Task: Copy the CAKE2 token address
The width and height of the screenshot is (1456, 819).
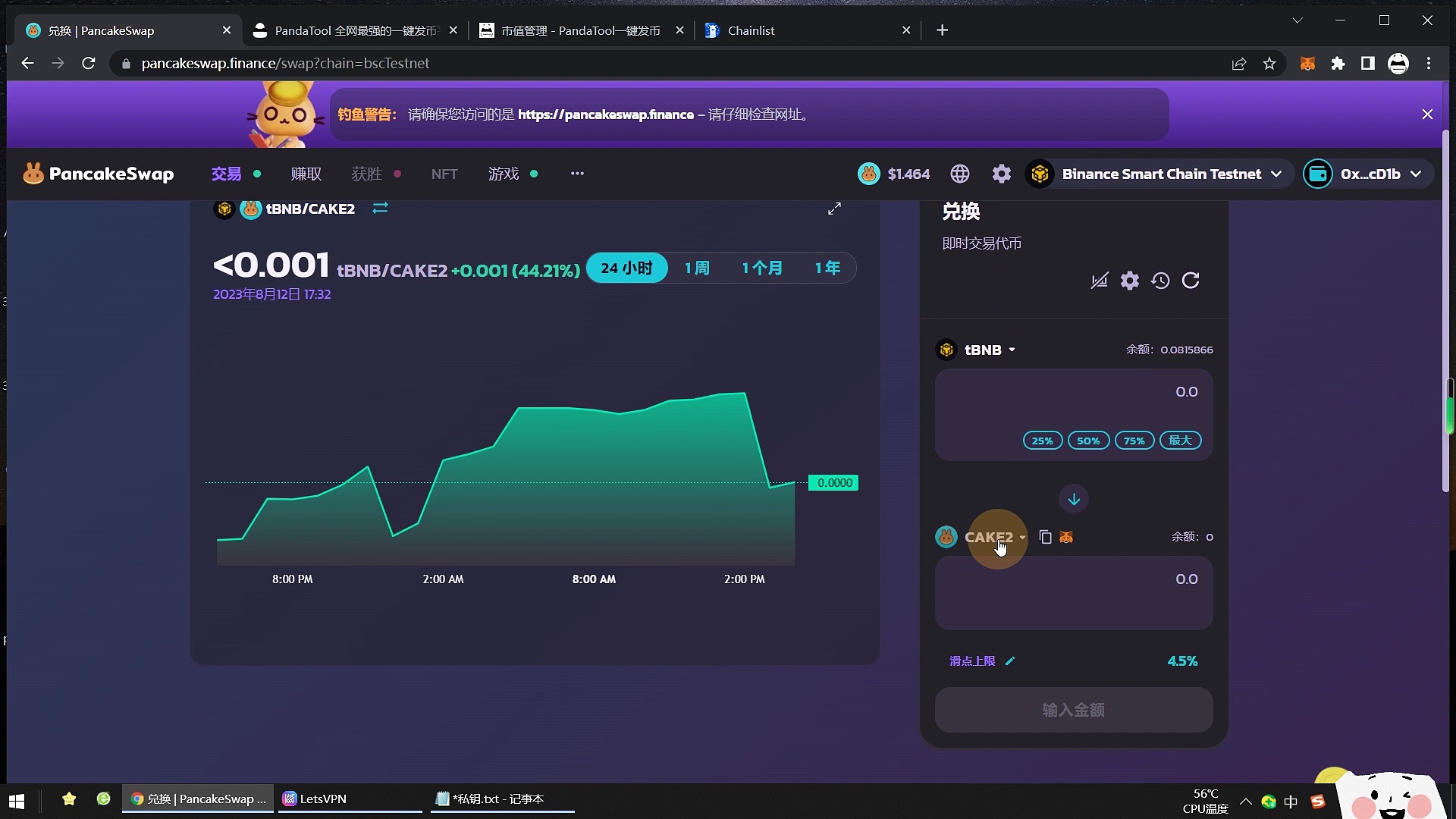Action: tap(1045, 536)
